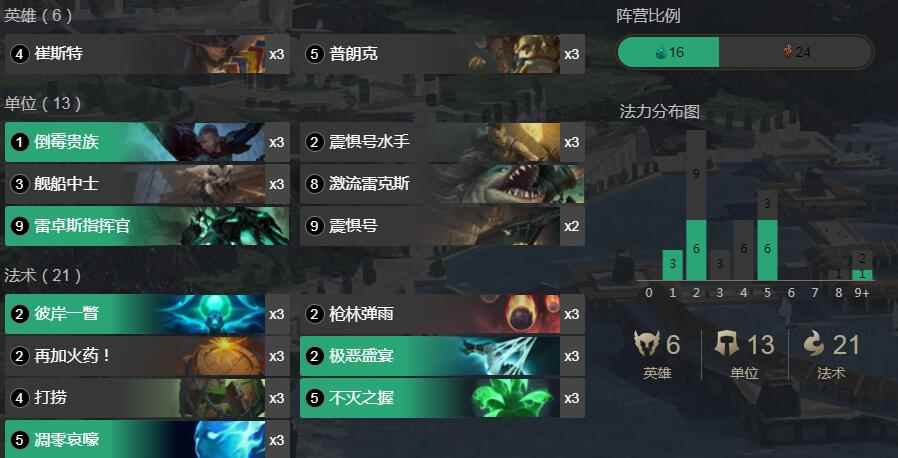Click the Twisted Fate 崔斯特 champion card
The width and height of the screenshot is (898, 458).
pos(147,54)
